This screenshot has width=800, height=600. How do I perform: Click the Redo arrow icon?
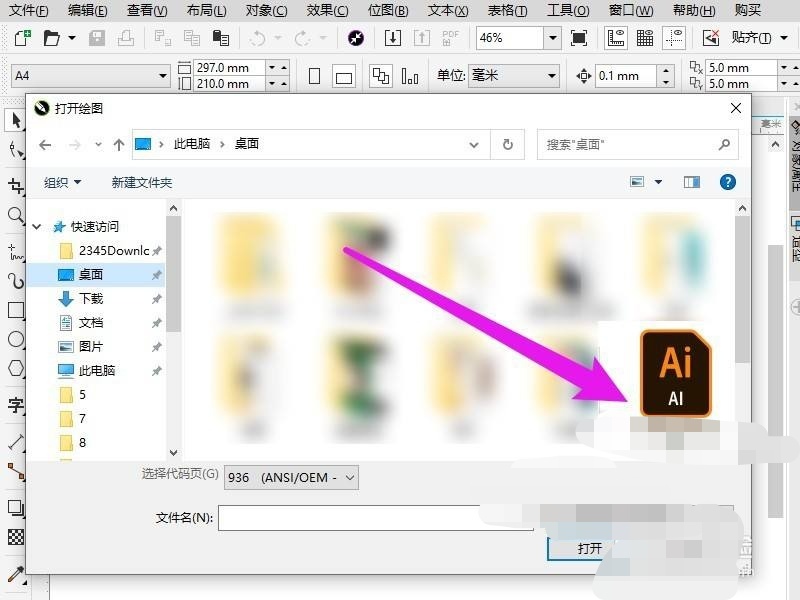click(x=302, y=38)
